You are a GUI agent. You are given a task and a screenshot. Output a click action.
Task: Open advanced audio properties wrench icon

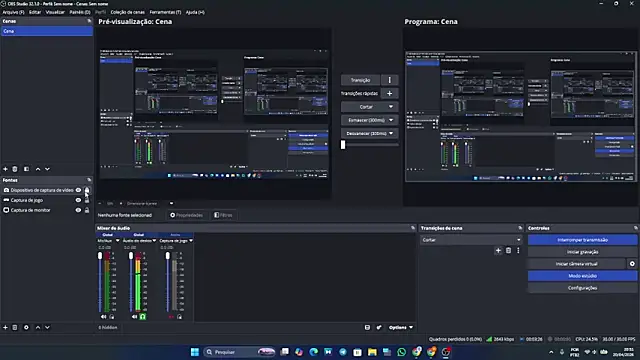[379, 327]
